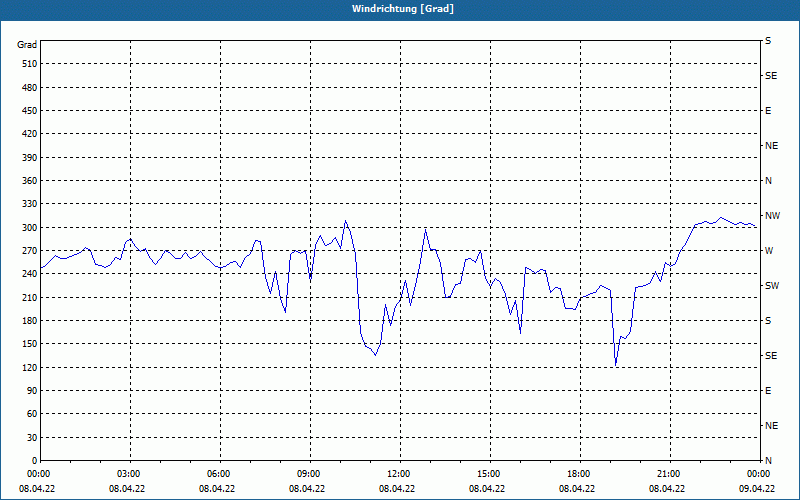The width and height of the screenshot is (800, 500).
Task: Click the W compass label
Action: coord(769,251)
